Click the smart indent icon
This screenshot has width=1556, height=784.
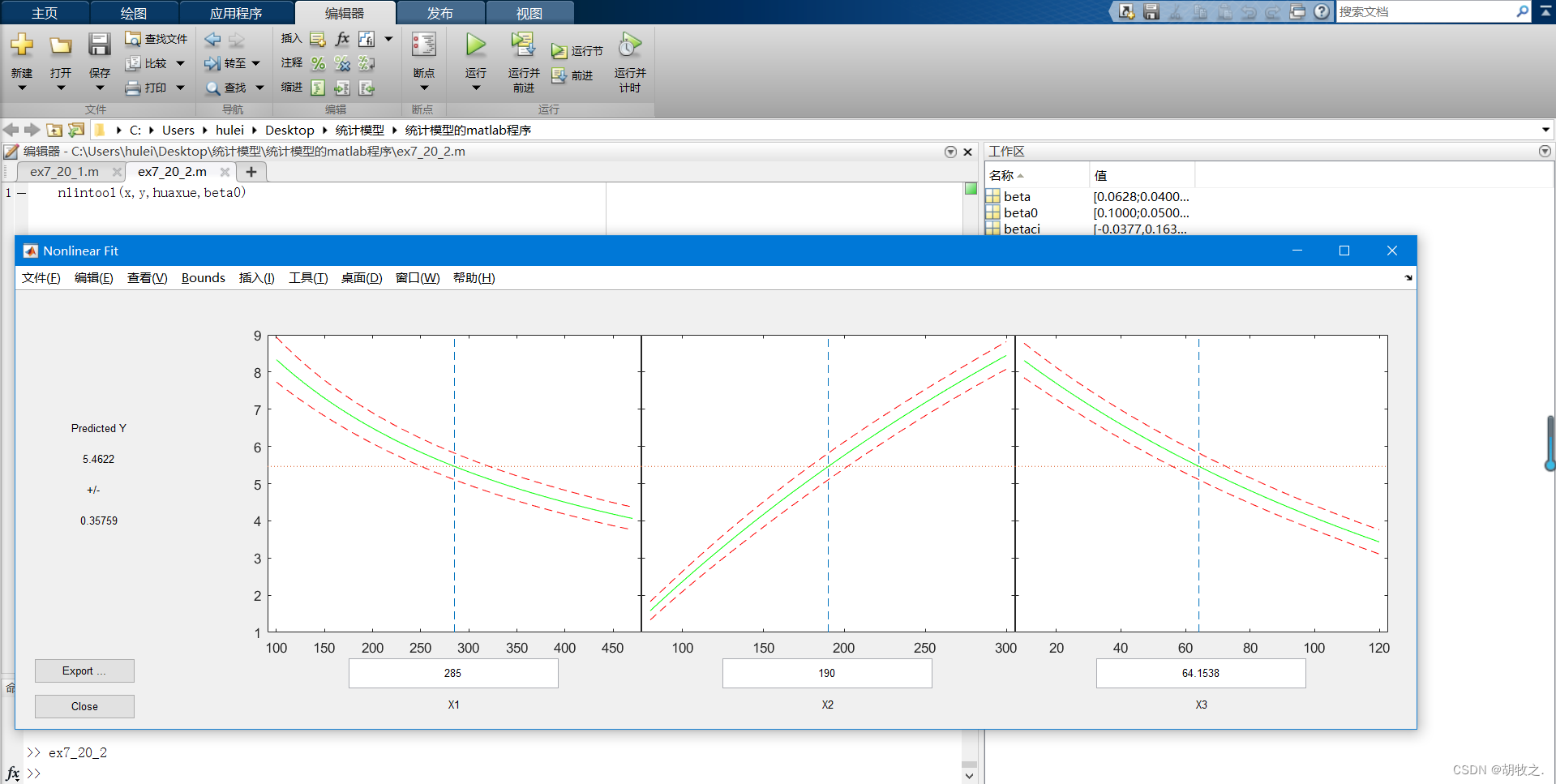[x=318, y=88]
